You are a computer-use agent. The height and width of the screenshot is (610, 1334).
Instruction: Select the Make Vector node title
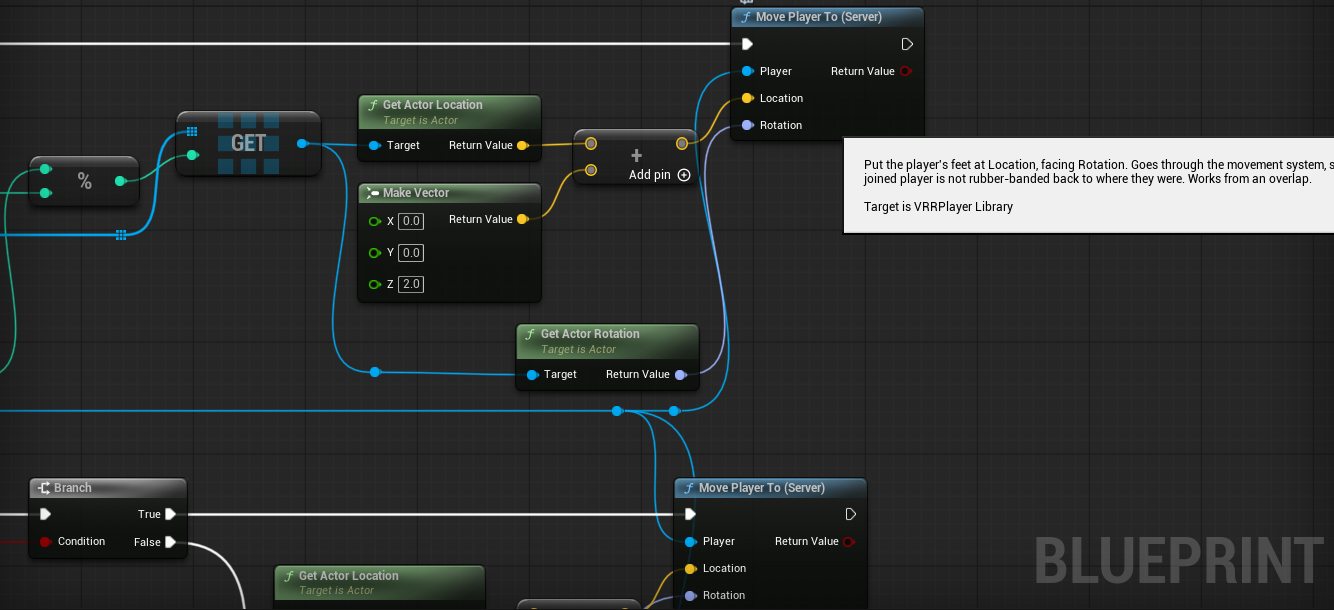[x=416, y=192]
